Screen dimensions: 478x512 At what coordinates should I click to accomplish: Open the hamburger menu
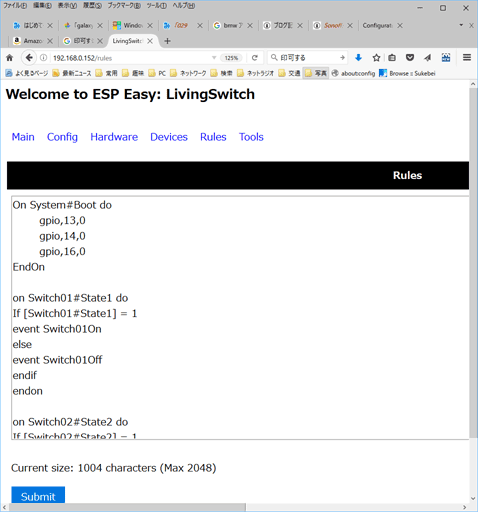coord(467,58)
